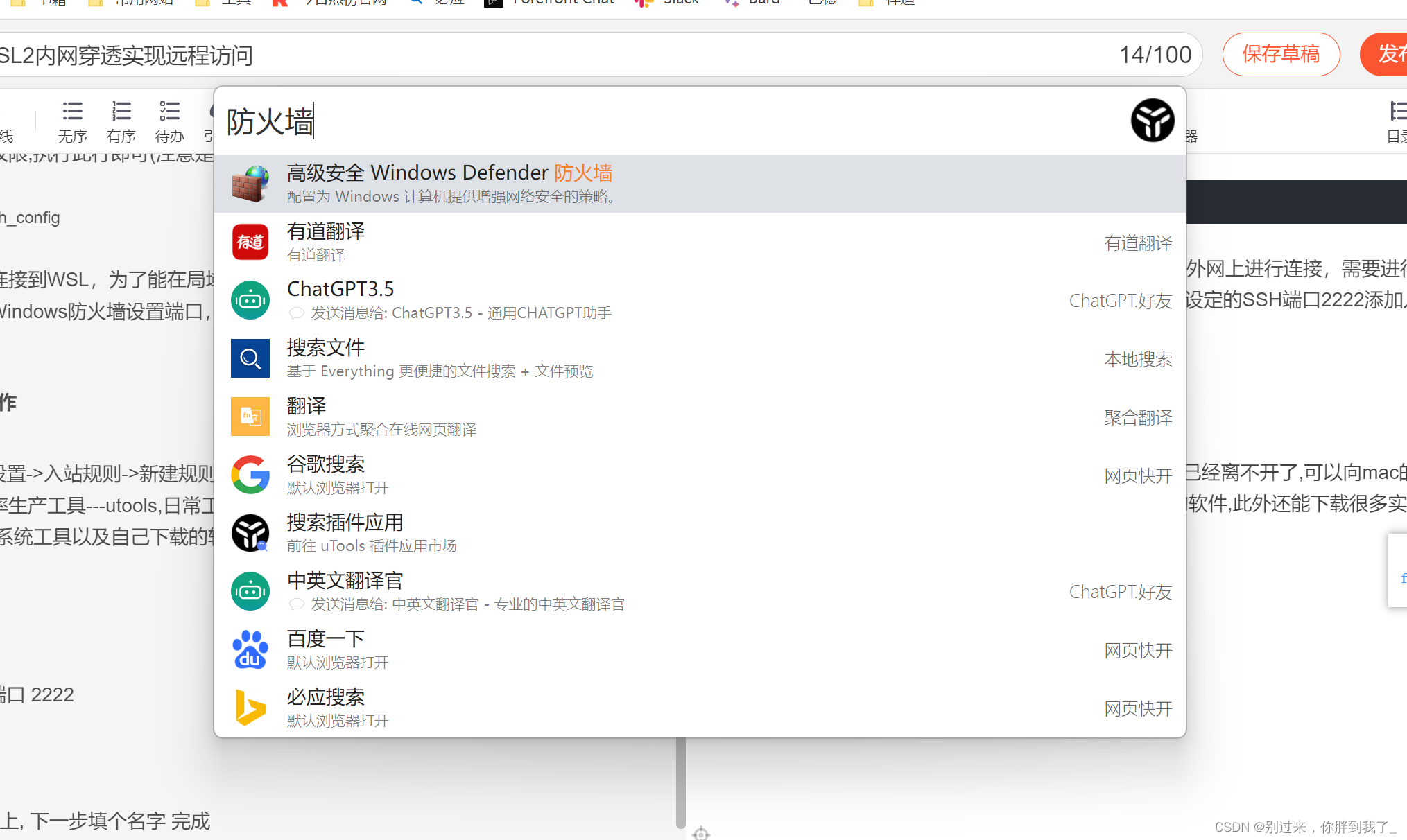Click the editor vertical scrollbar
The image size is (1407, 840).
(x=681, y=782)
